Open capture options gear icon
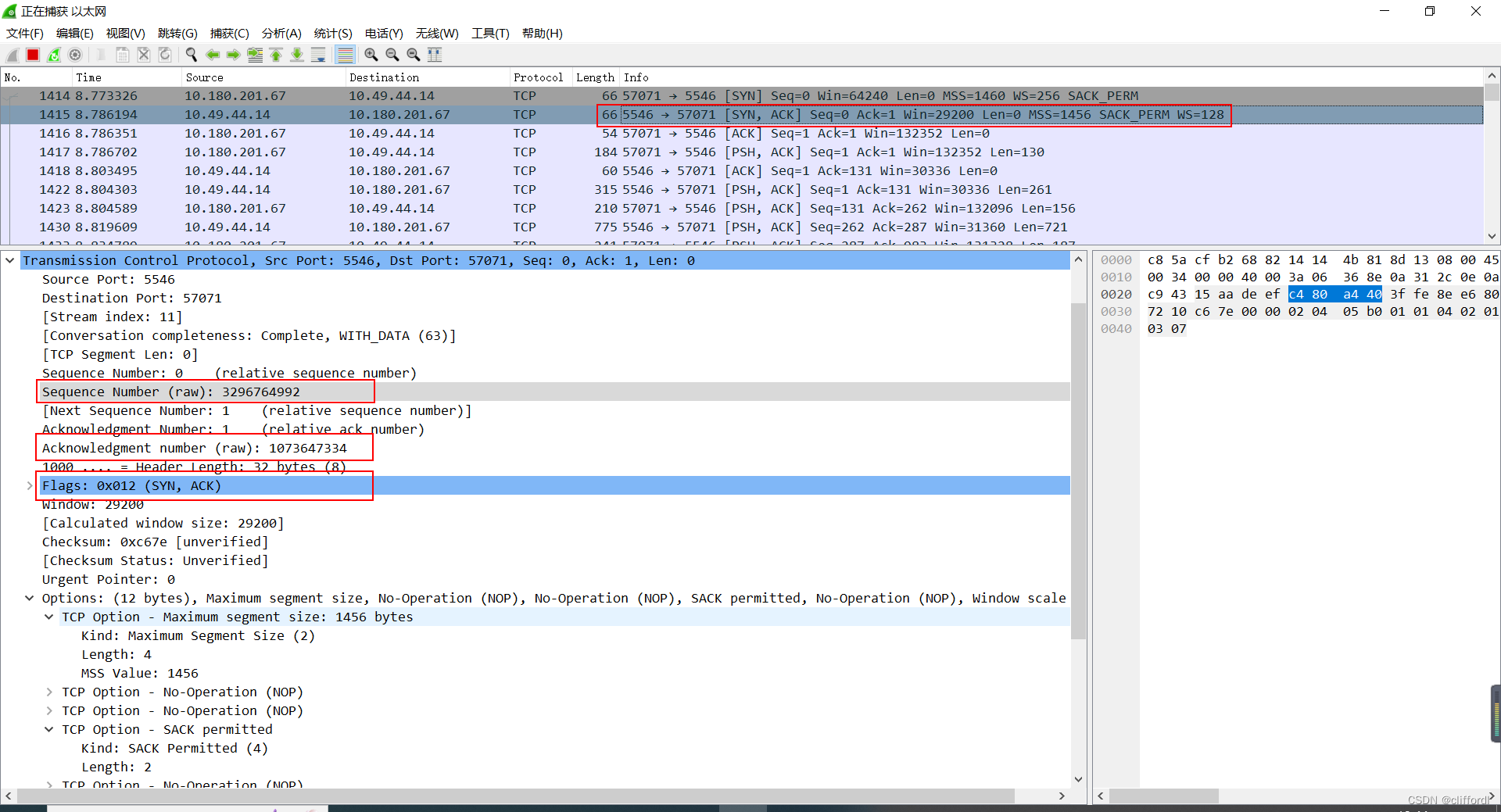This screenshot has height=812, width=1501. coord(75,55)
